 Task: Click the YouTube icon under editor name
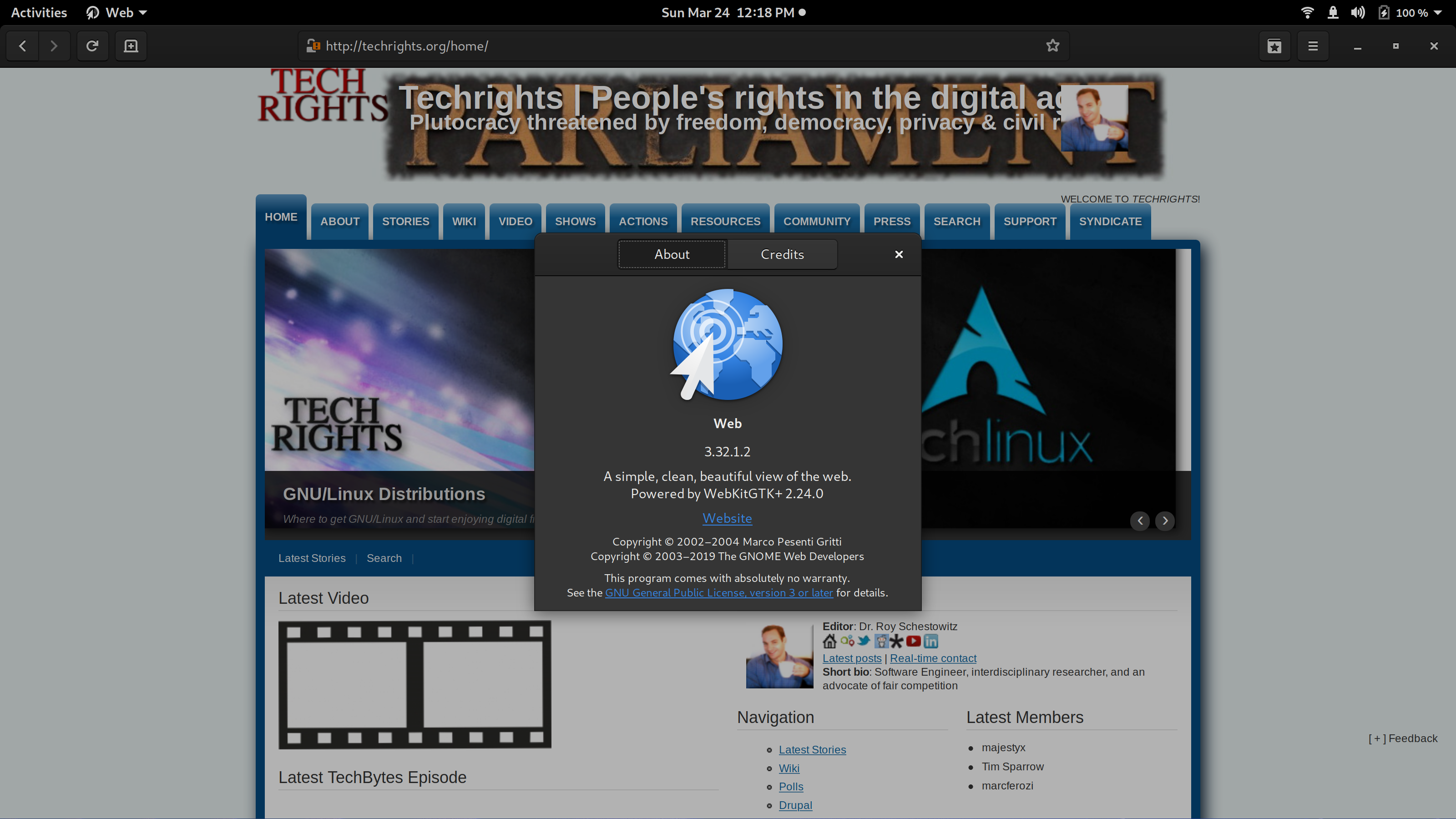click(913, 641)
